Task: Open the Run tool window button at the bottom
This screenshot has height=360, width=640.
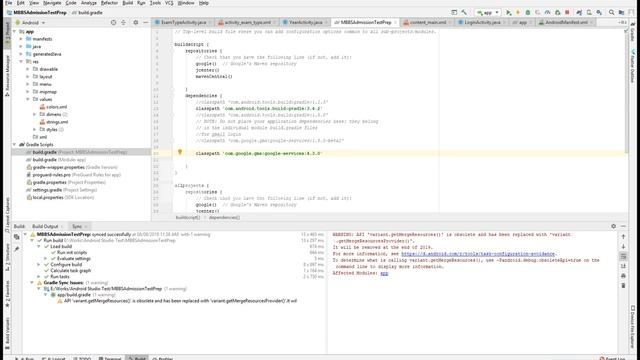Action: (x=25, y=358)
